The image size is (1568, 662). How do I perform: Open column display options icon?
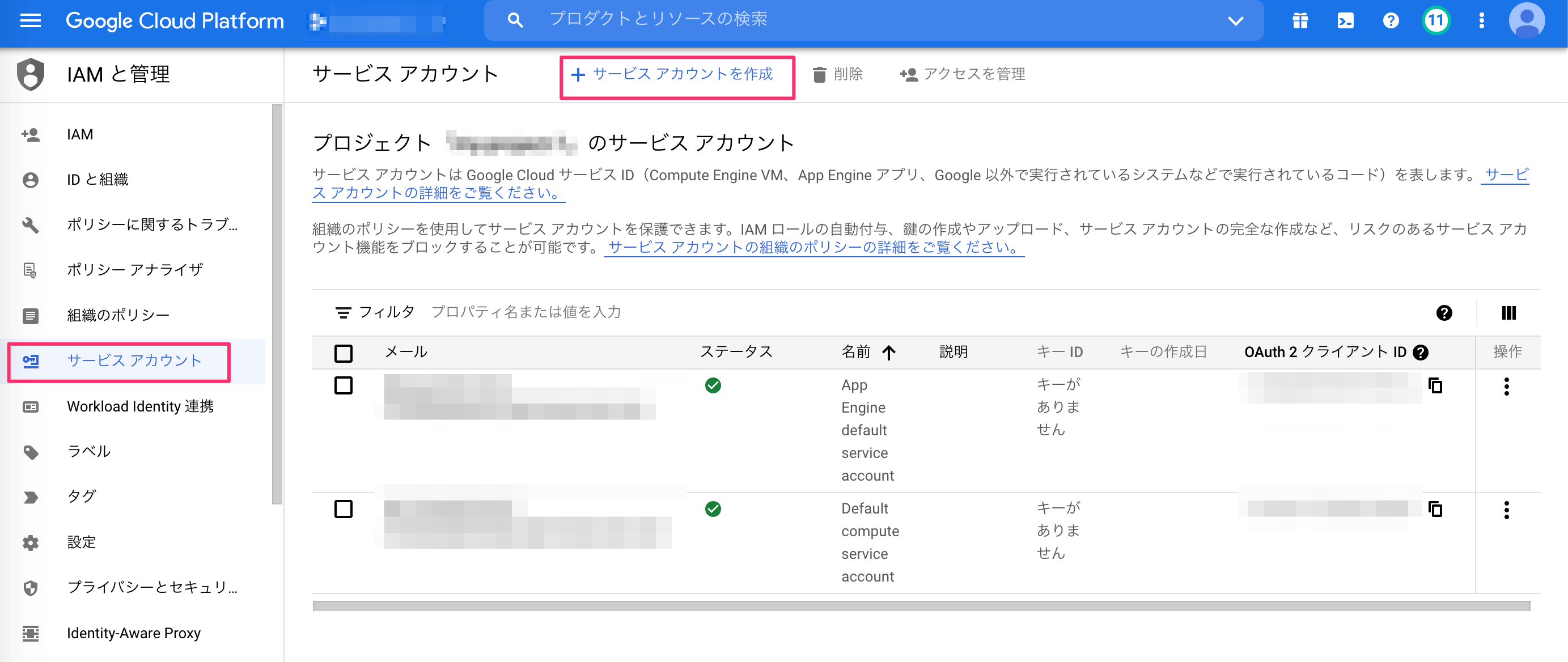(1508, 313)
